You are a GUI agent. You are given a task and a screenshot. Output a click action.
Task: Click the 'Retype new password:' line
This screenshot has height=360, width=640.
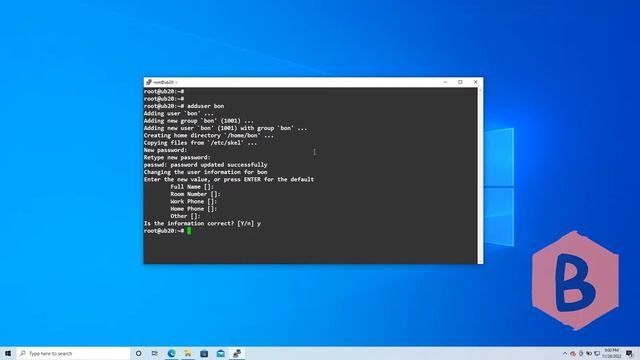pos(177,158)
